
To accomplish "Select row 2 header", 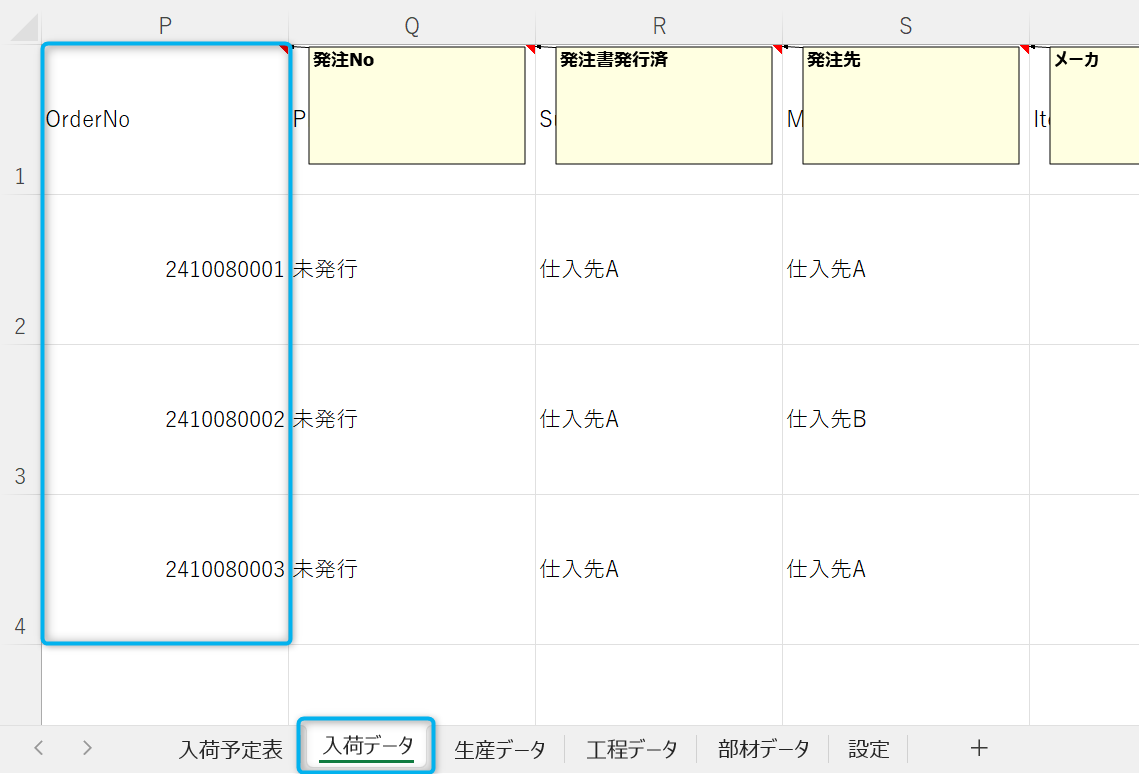I will tap(20, 270).
